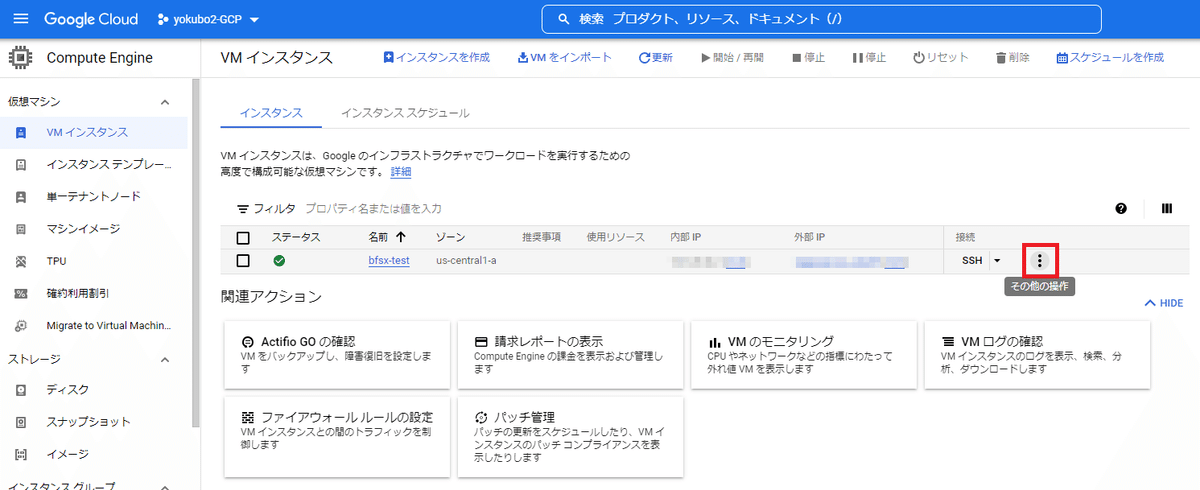This screenshot has width=1200, height=490.
Task: Click the green running status icon
Action: tap(279, 261)
